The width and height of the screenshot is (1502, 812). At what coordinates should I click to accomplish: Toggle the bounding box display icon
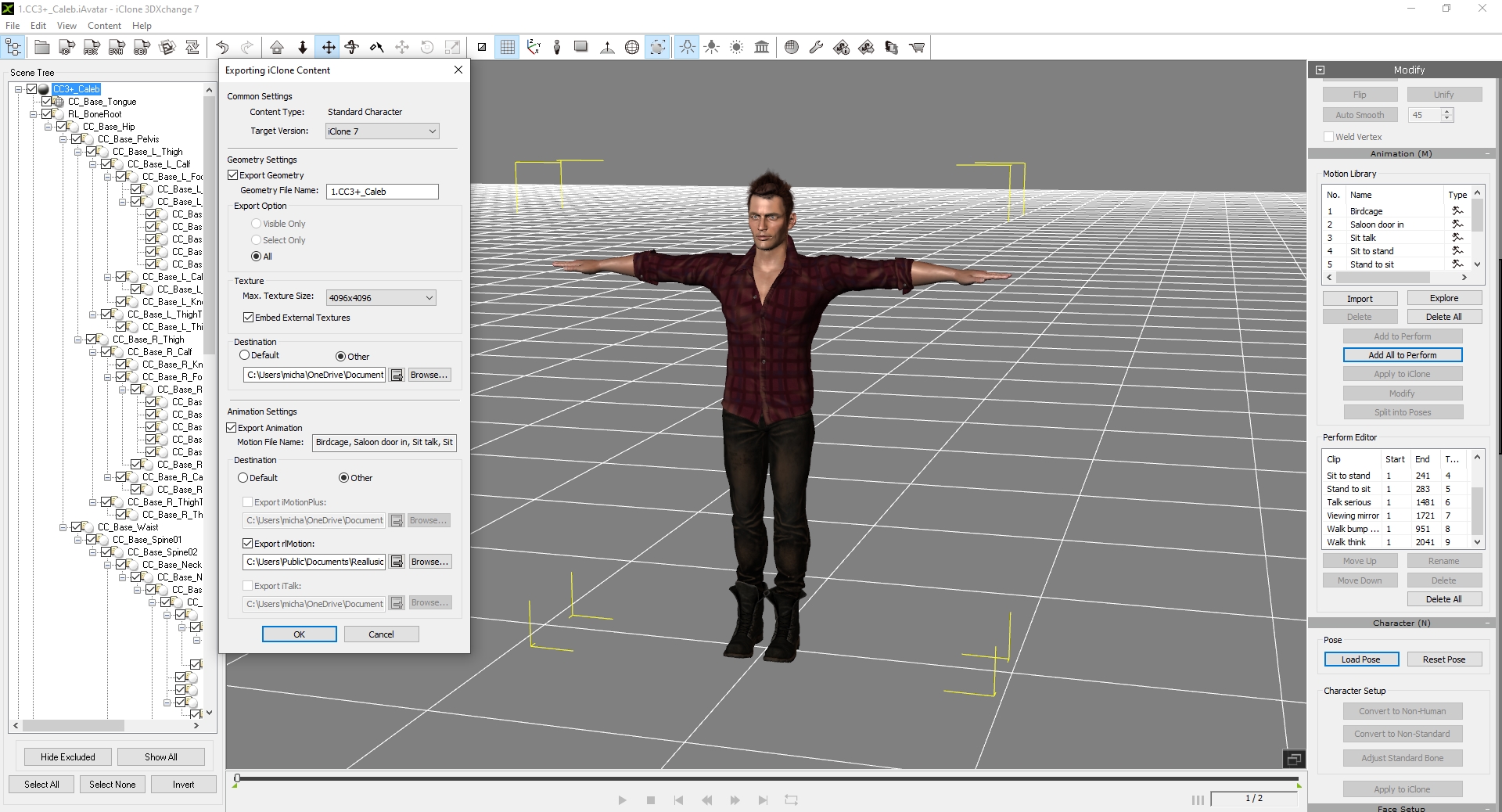tap(658, 48)
